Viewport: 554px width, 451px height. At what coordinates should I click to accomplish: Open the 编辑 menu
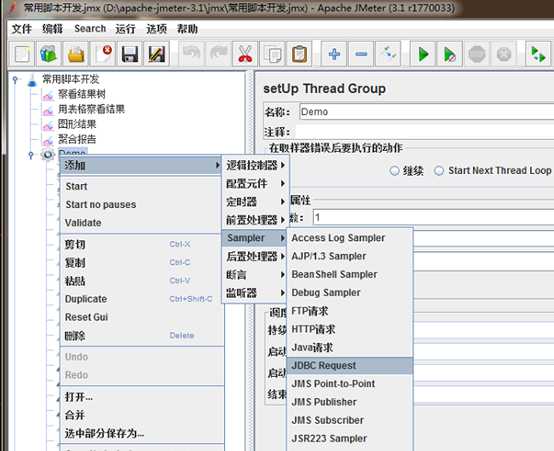coord(52,29)
